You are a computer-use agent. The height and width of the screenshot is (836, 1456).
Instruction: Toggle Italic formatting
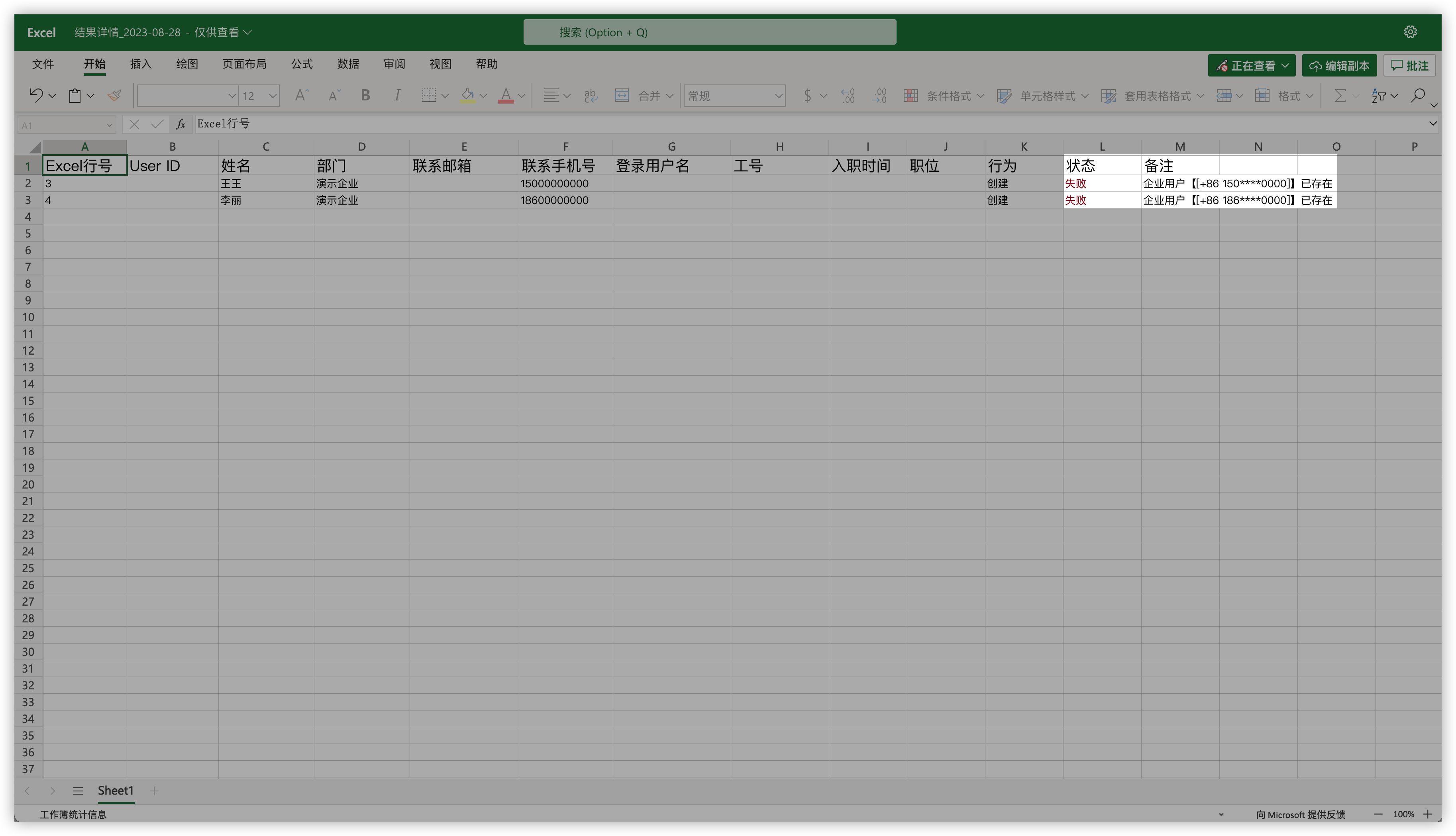(x=397, y=95)
